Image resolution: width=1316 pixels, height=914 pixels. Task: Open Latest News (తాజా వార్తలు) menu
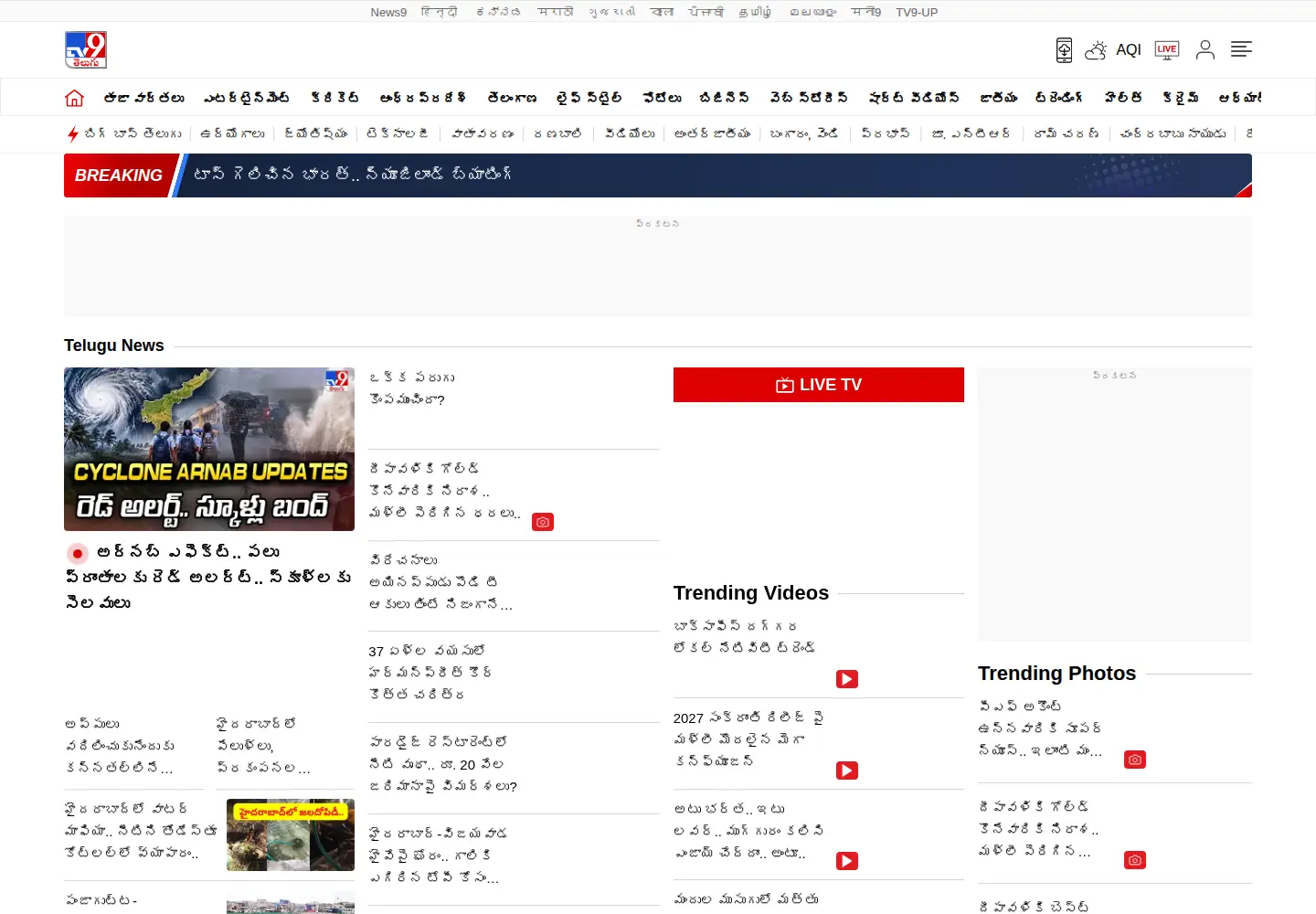pyautogui.click(x=144, y=98)
